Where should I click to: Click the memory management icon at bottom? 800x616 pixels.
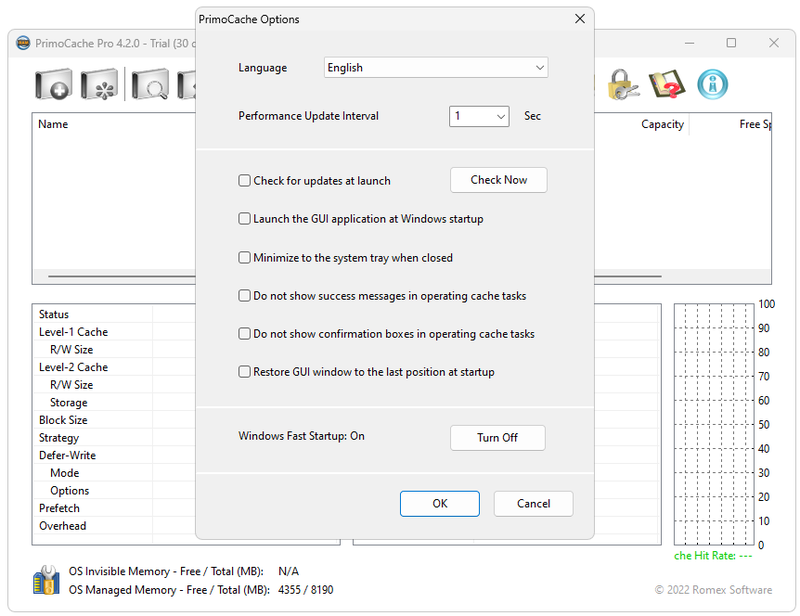46,580
